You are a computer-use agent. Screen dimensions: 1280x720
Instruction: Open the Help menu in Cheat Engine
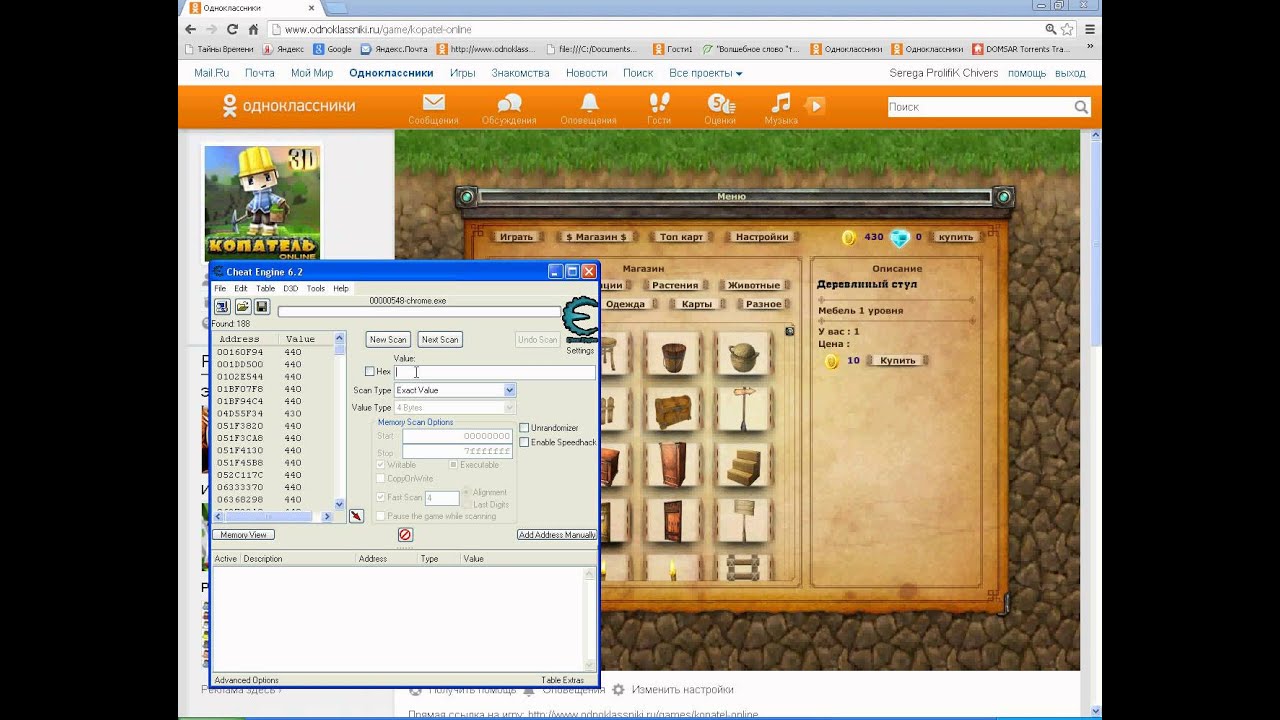click(x=341, y=288)
